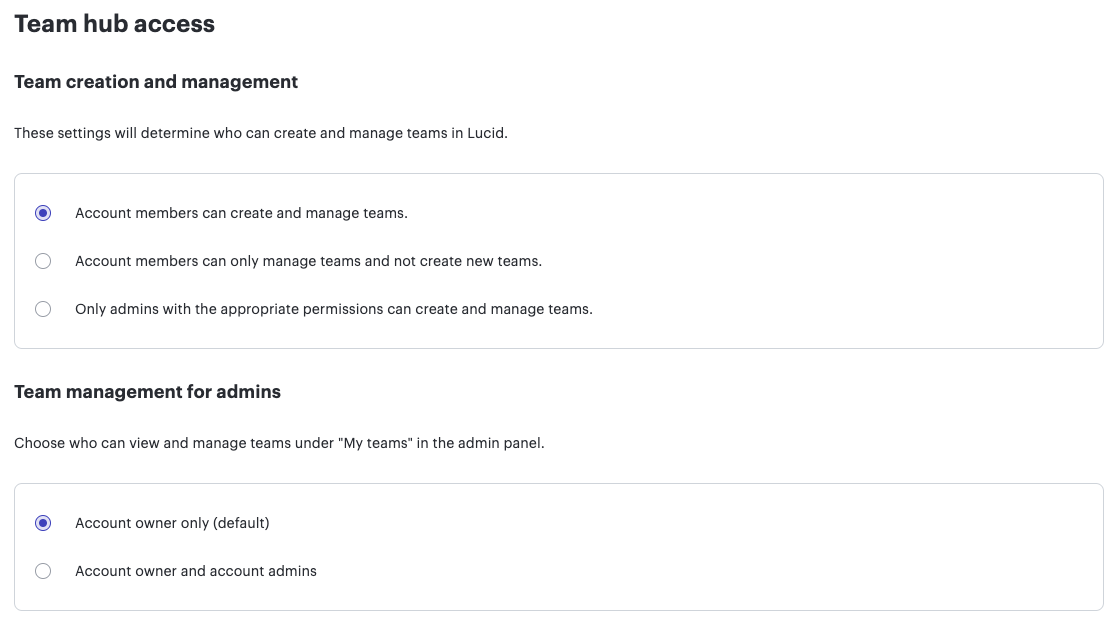Keep 'Account owner only (default)' selected
Viewport: 1118px width, 640px height.
pos(43,523)
